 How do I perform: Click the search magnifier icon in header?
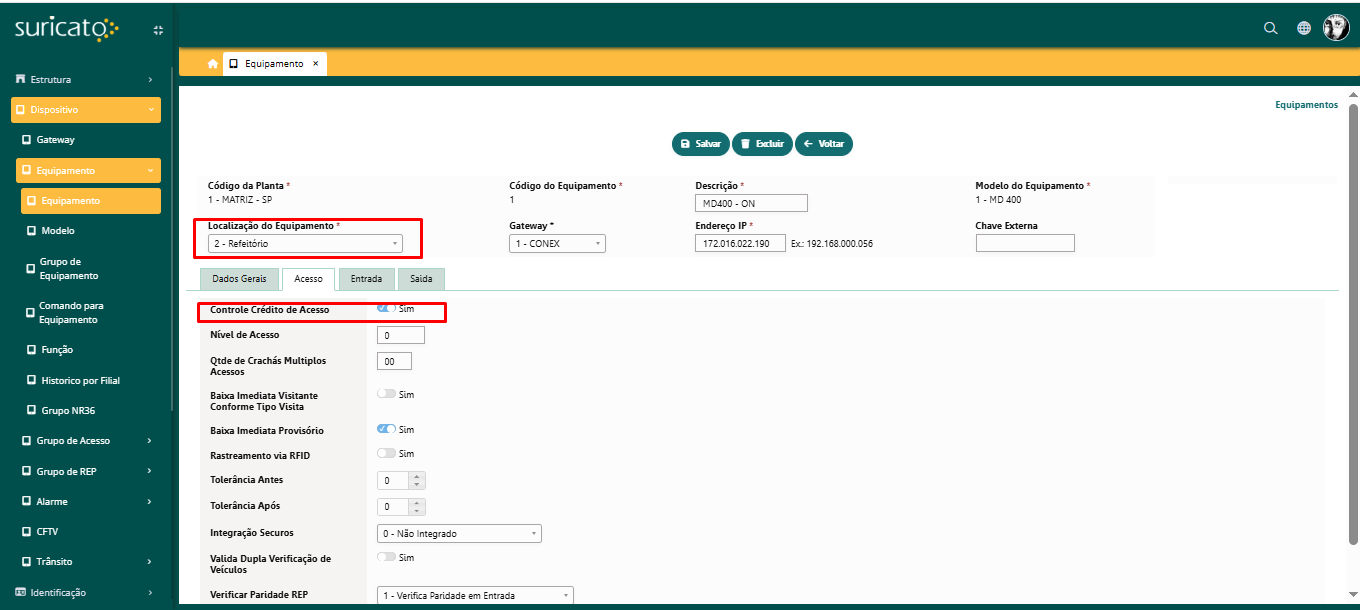click(1271, 28)
